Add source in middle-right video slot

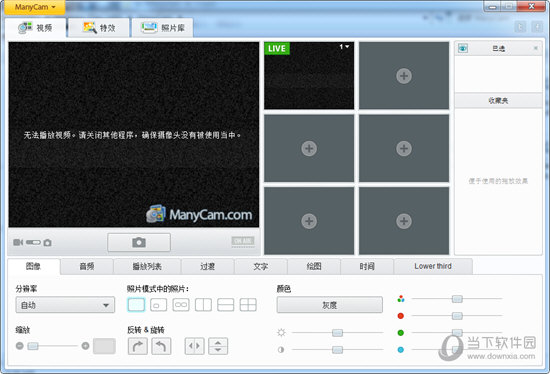tap(404, 148)
